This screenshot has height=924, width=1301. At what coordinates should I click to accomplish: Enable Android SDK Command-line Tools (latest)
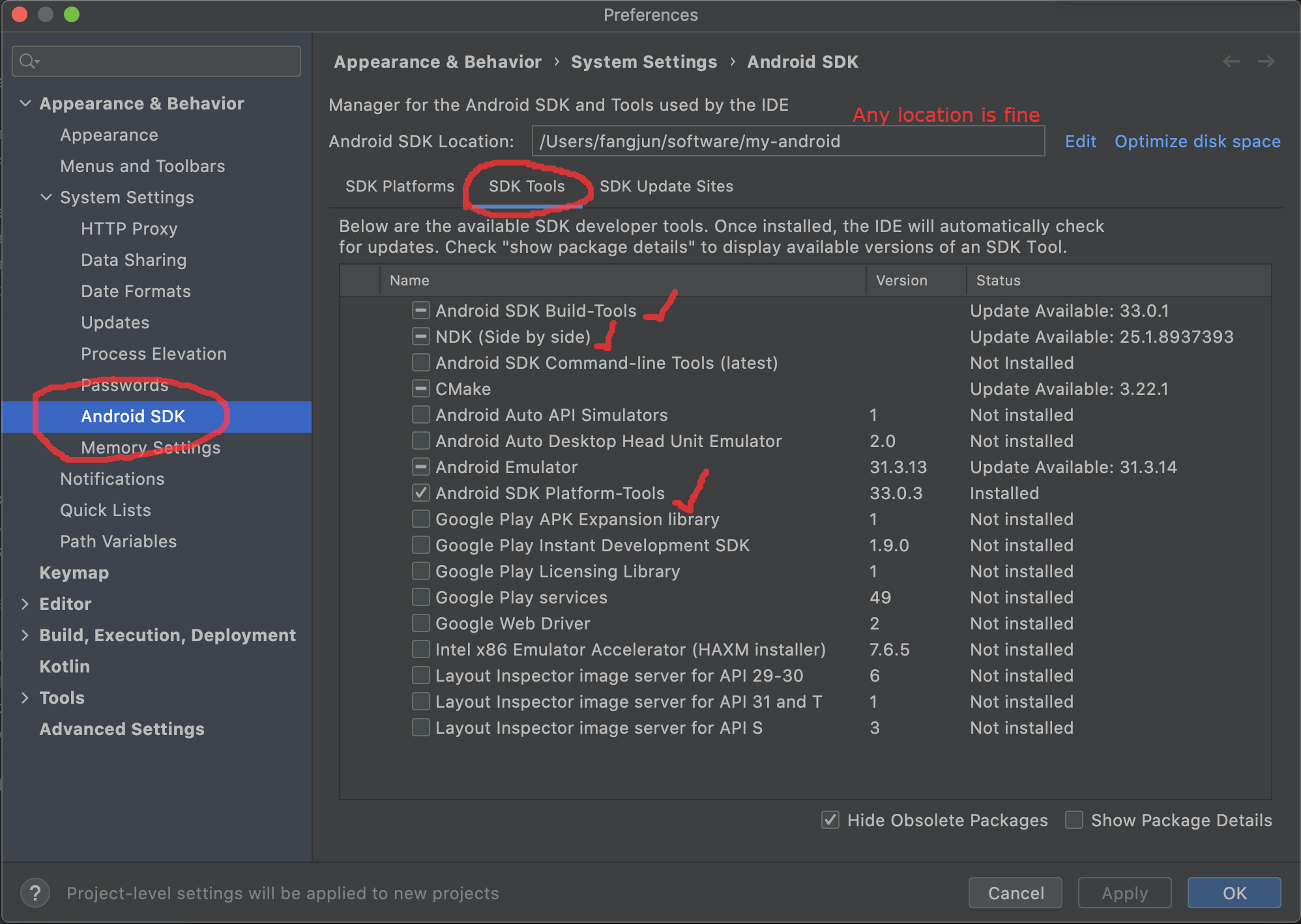click(x=421, y=362)
